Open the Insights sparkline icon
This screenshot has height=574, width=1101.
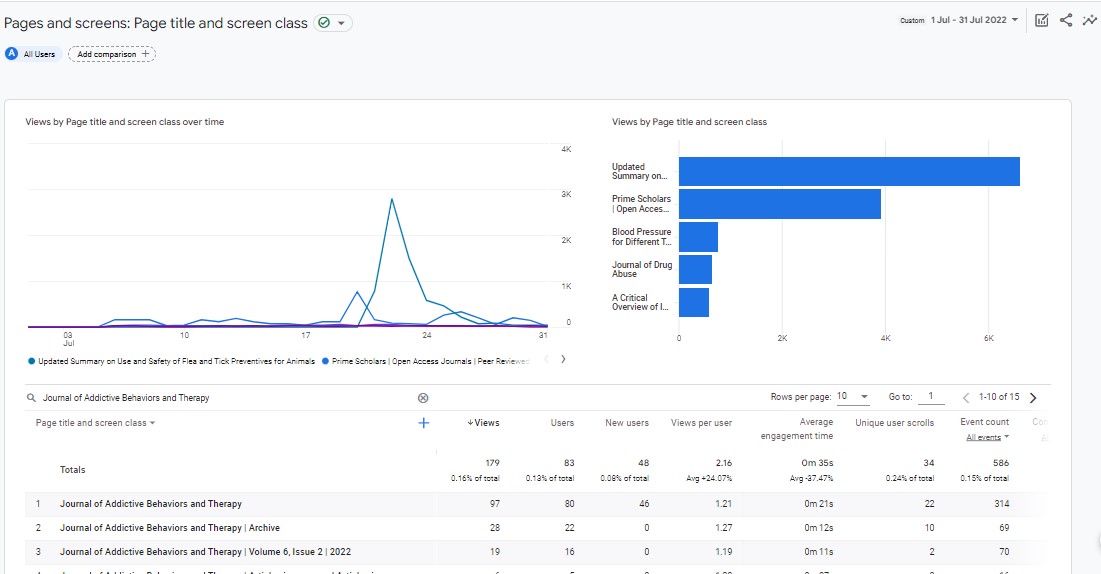click(x=1089, y=20)
